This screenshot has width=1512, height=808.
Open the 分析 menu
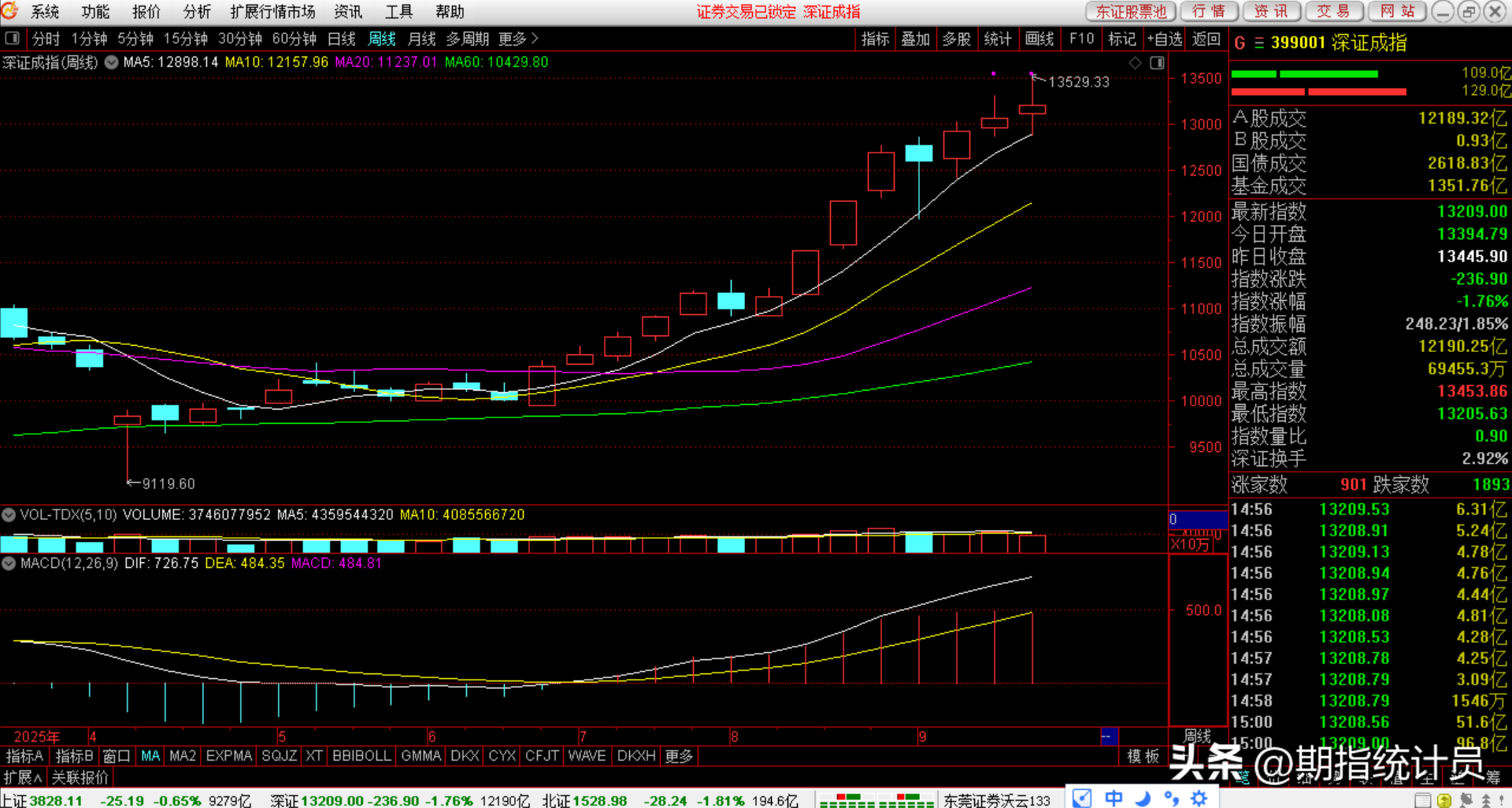coord(196,12)
